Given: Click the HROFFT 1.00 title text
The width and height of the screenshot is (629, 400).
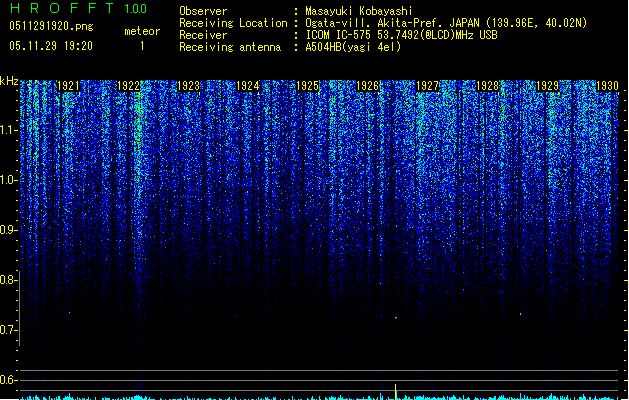Looking at the screenshot, I should (79, 8).
